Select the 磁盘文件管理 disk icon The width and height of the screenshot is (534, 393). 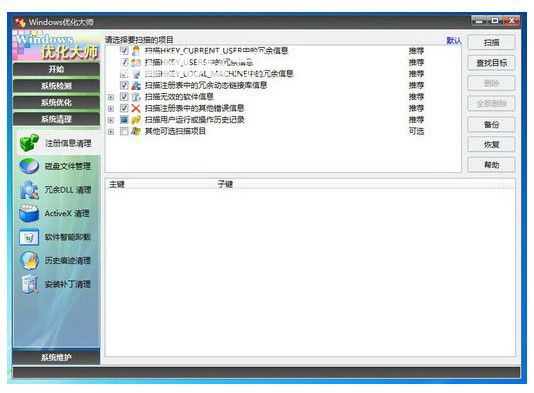coord(29,166)
